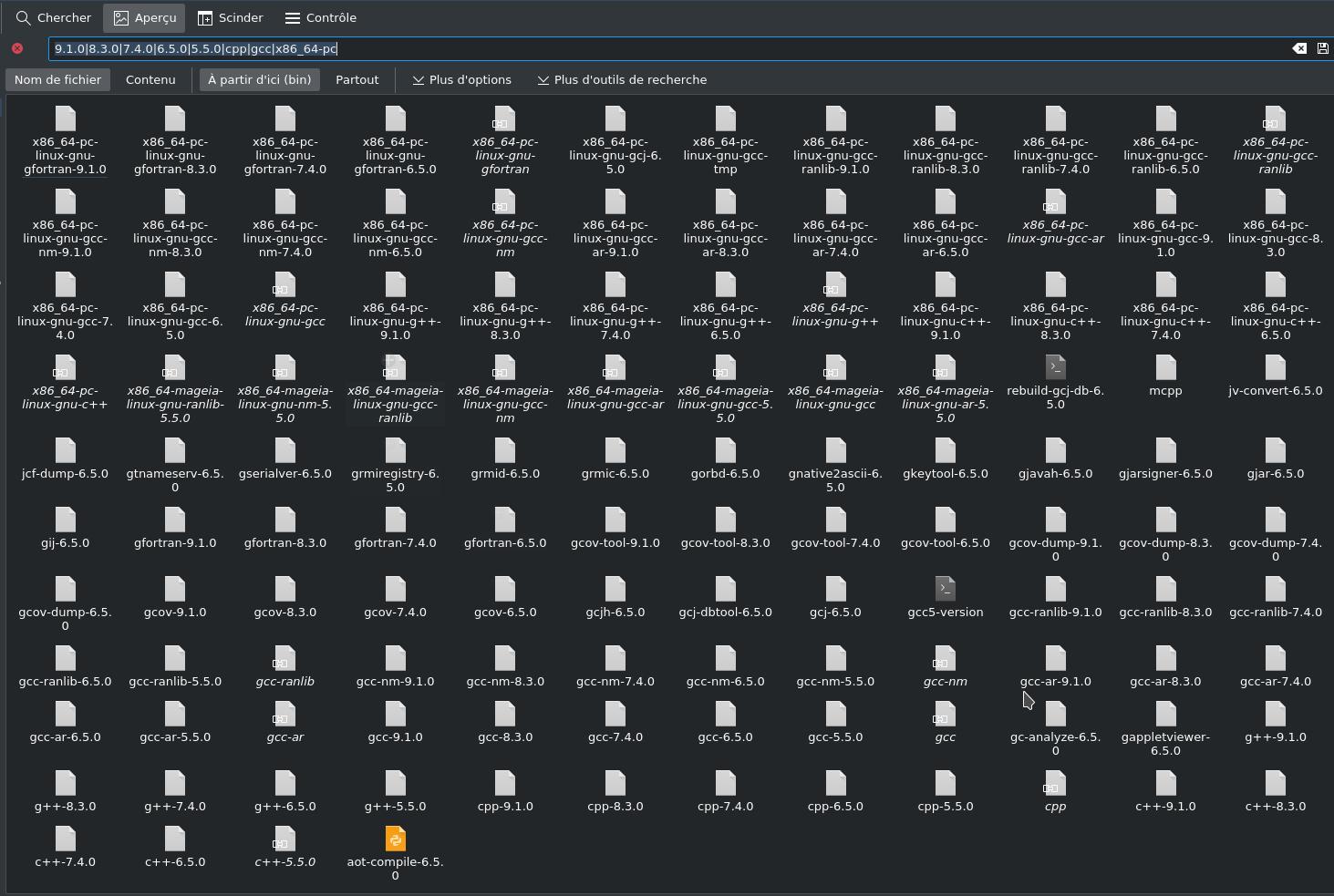Click the gjavah-6.5.0 file name
Screen dimensions: 1334x896
[1055, 473]
